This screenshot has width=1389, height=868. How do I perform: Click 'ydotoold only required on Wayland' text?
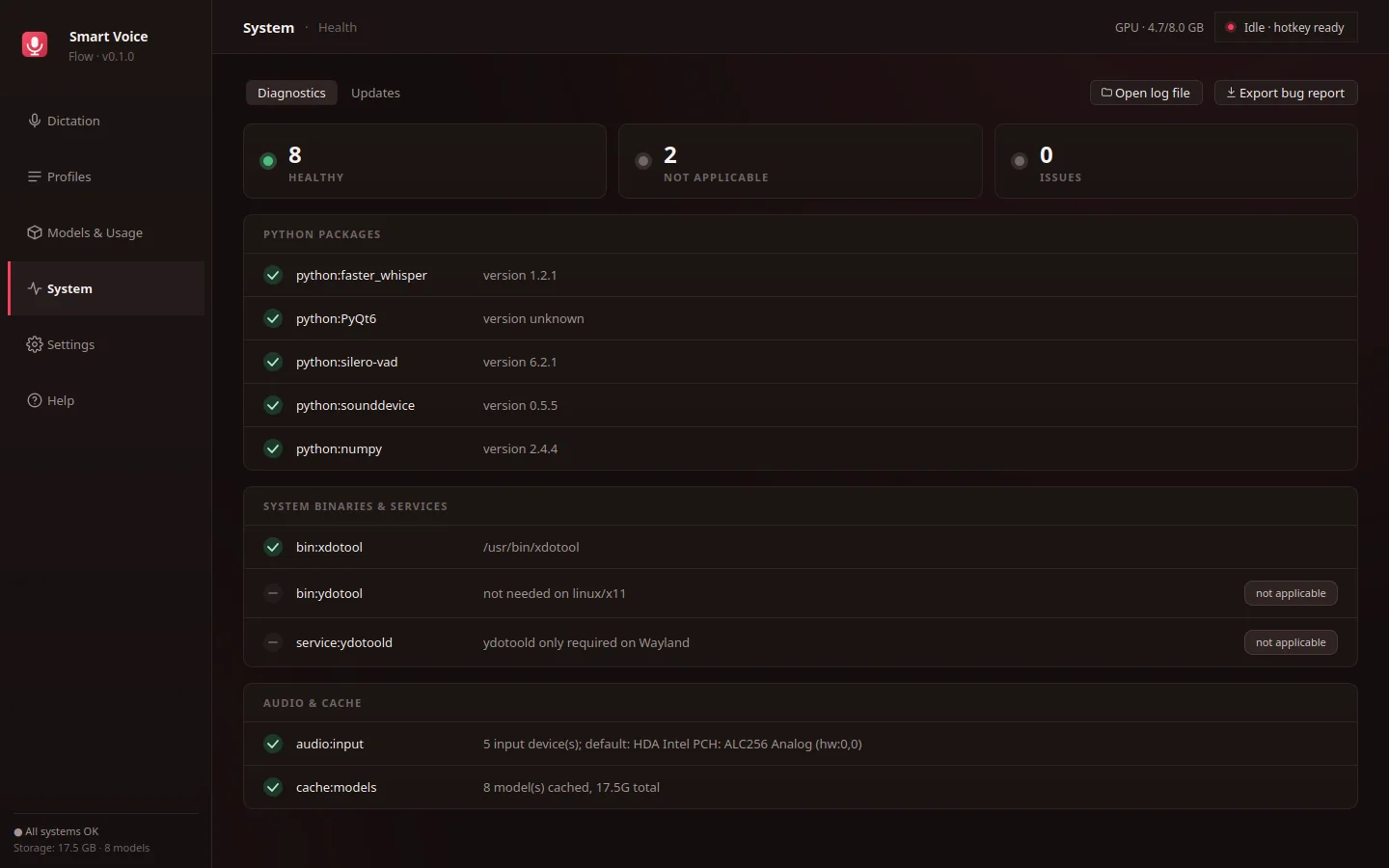point(586,642)
